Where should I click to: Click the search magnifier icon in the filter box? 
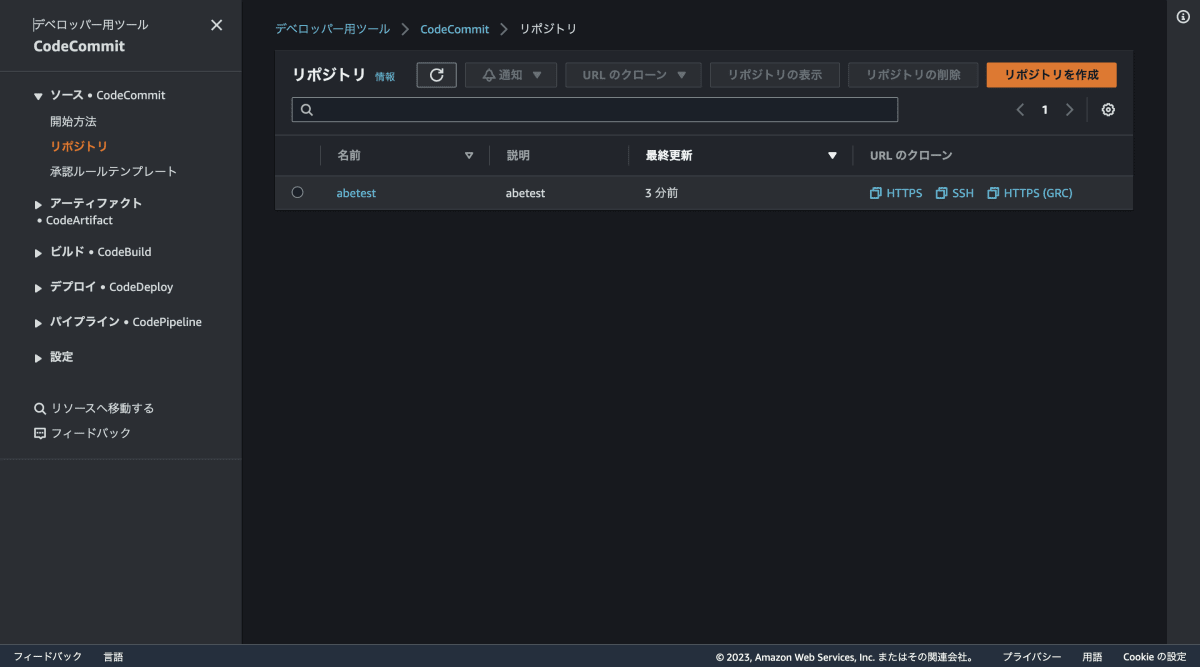tap(307, 110)
